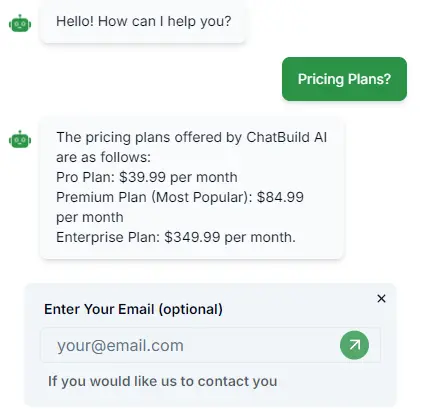Click the 'are as follows:' text line
This screenshot has height=409, width=421.
point(103,157)
